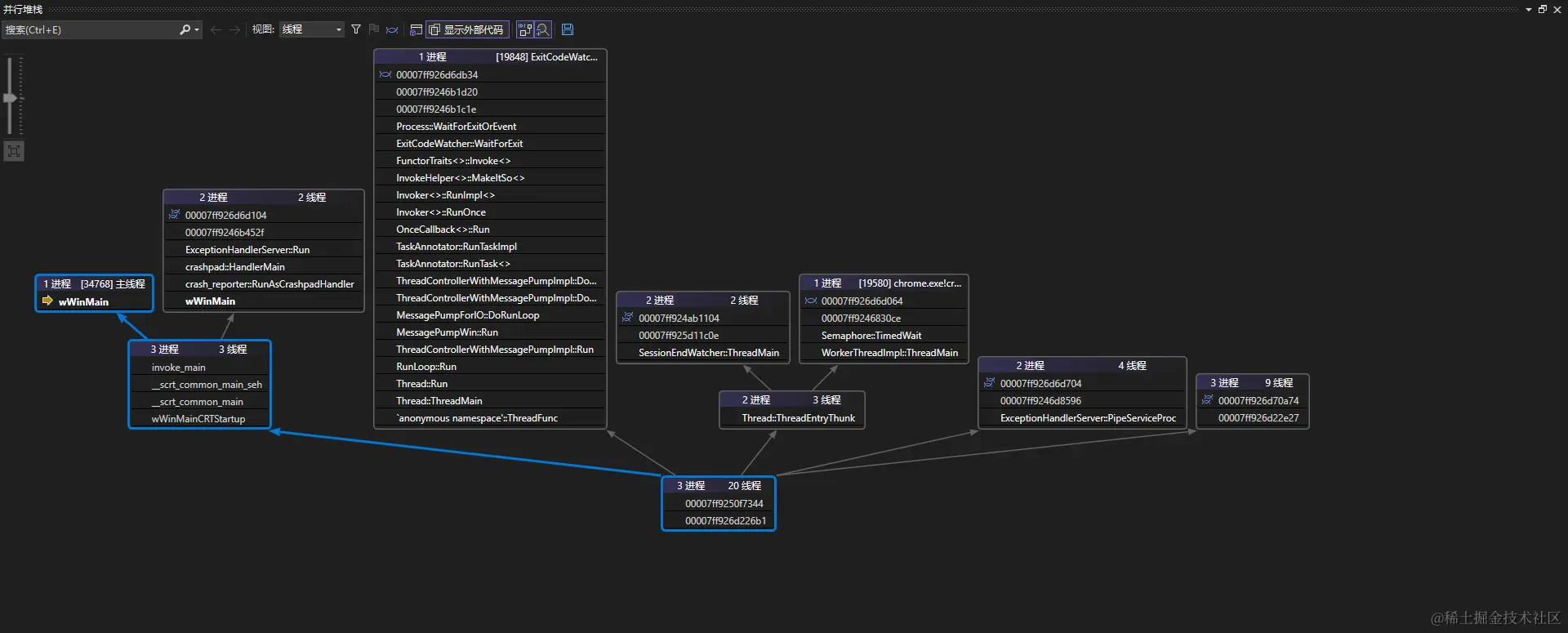
Task: Open the search options dropdown arrow
Action: coord(196,30)
